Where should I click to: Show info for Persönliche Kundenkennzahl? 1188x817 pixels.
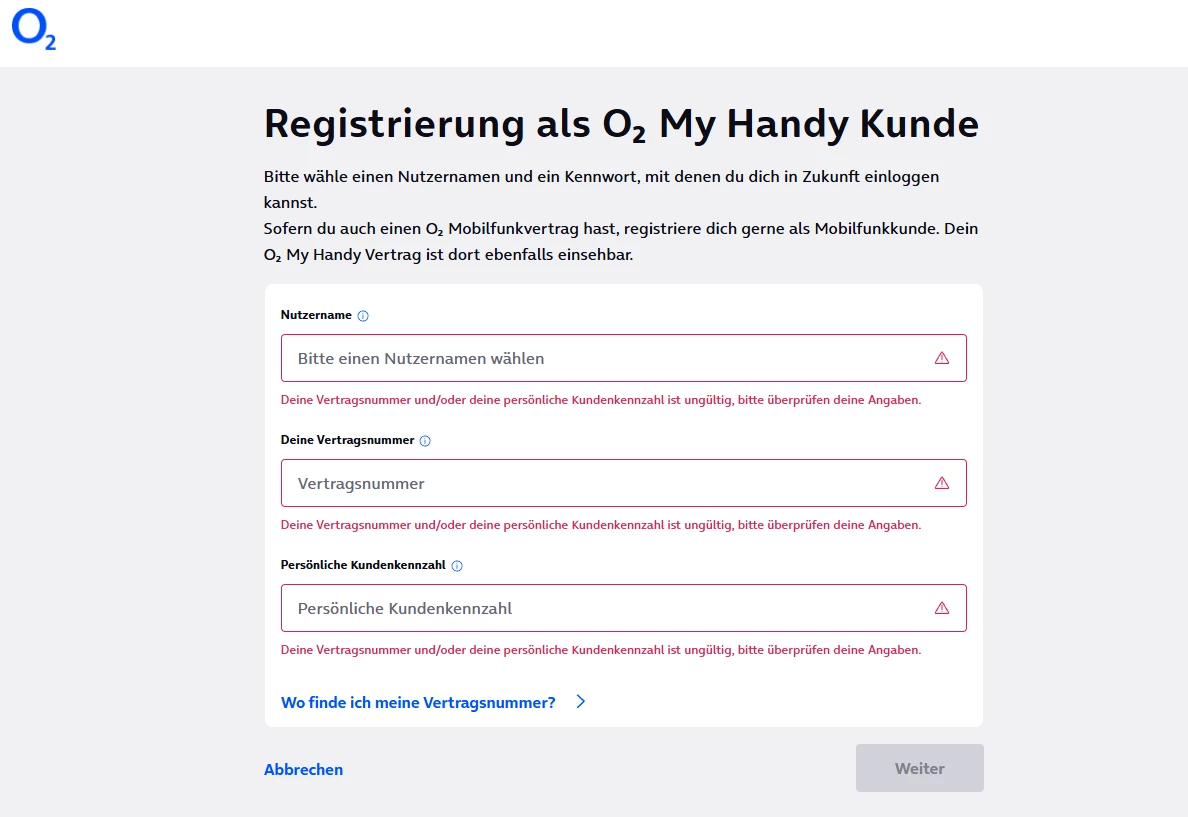click(457, 566)
